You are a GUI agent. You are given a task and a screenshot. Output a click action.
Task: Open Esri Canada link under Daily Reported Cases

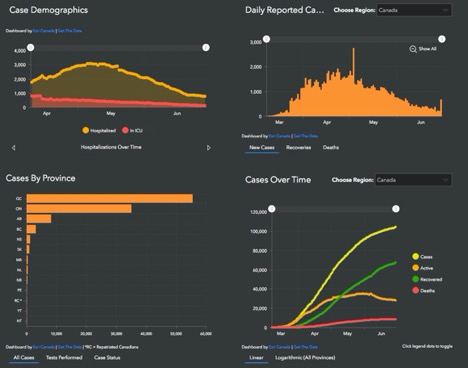279,136
